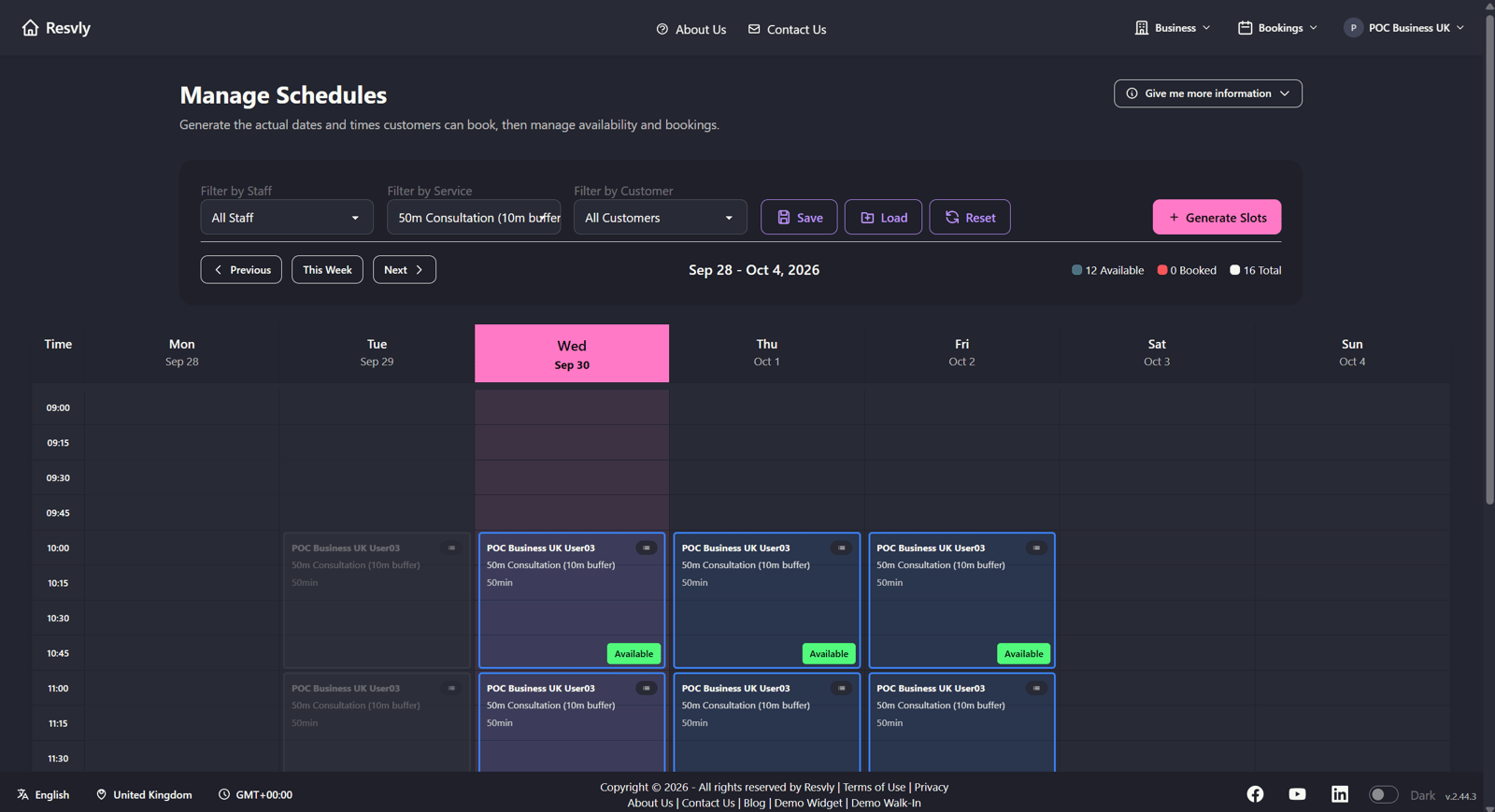Open the YouTube channel icon
1495x812 pixels.
coord(1297,794)
